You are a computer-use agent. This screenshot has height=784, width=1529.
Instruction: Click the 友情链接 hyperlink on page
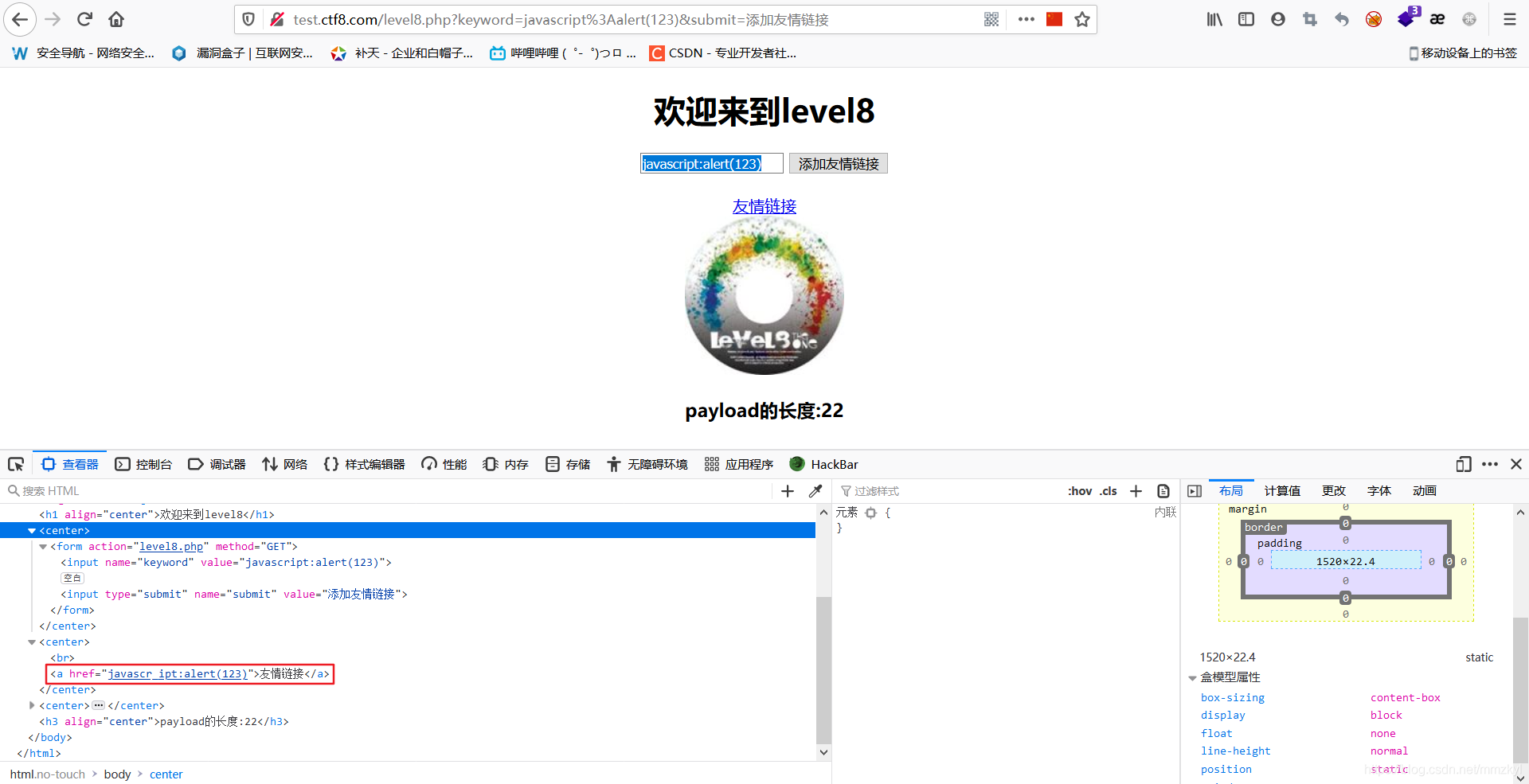pyautogui.click(x=764, y=207)
